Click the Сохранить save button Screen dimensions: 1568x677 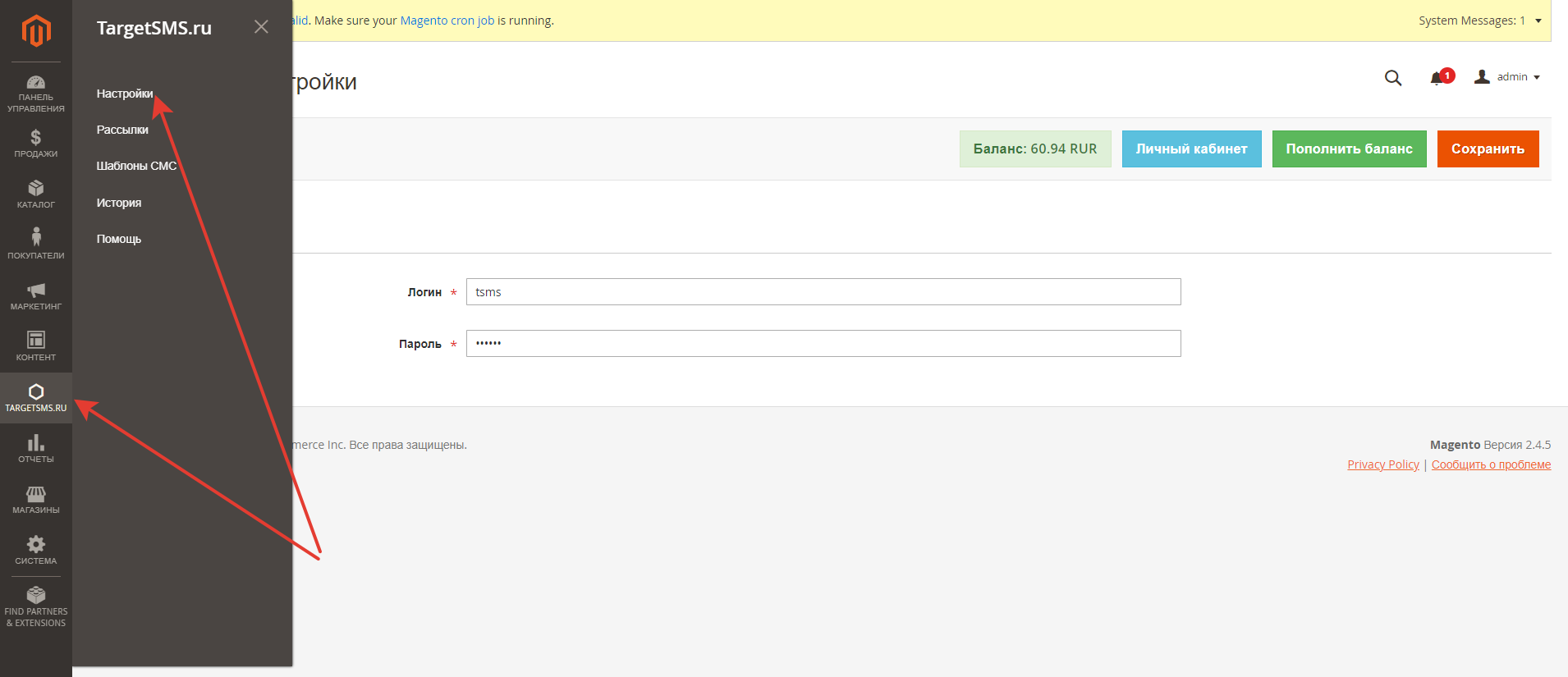pyautogui.click(x=1488, y=149)
